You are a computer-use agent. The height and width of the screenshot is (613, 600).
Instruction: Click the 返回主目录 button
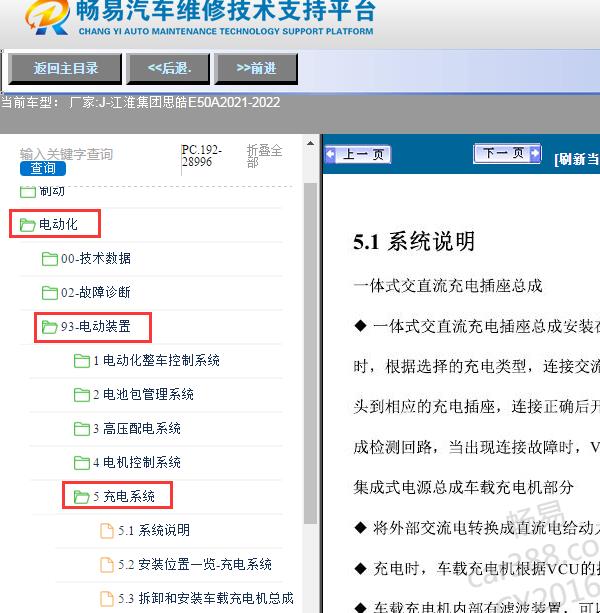(x=65, y=69)
